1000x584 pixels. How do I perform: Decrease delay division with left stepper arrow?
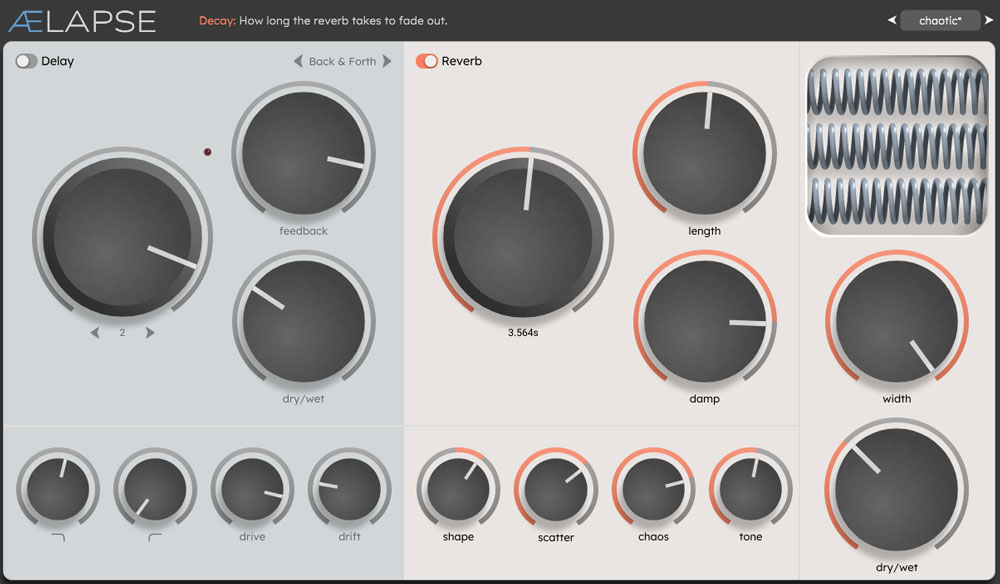pyautogui.click(x=95, y=332)
